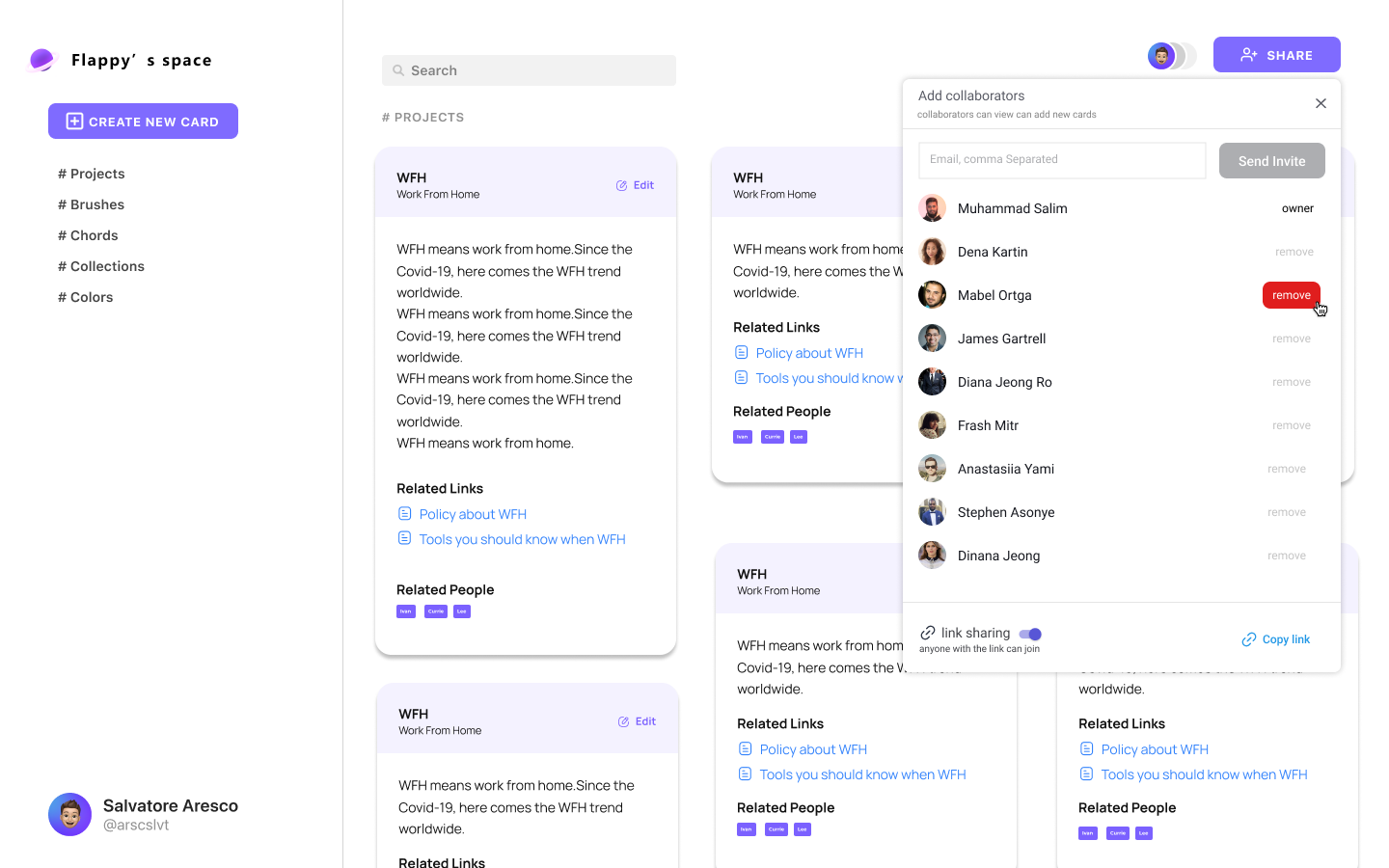Close the Add collaborators dialog
This screenshot has height=868, width=1389.
[x=1321, y=103]
